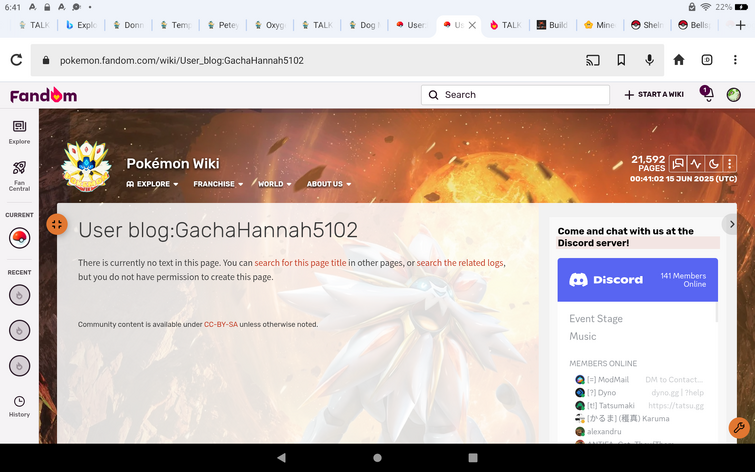The image size is (755, 472).
Task: Switch to the Temp browser tab
Action: click(175, 25)
